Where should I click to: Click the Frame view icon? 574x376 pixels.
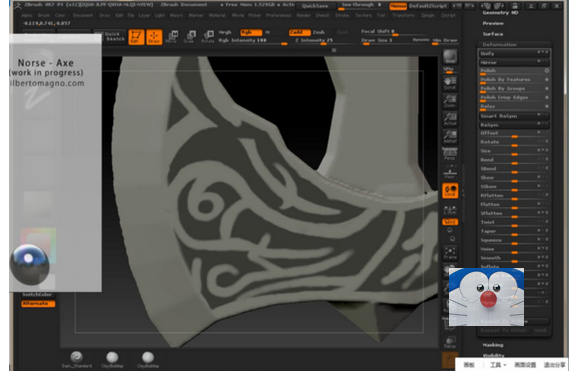pos(450,253)
